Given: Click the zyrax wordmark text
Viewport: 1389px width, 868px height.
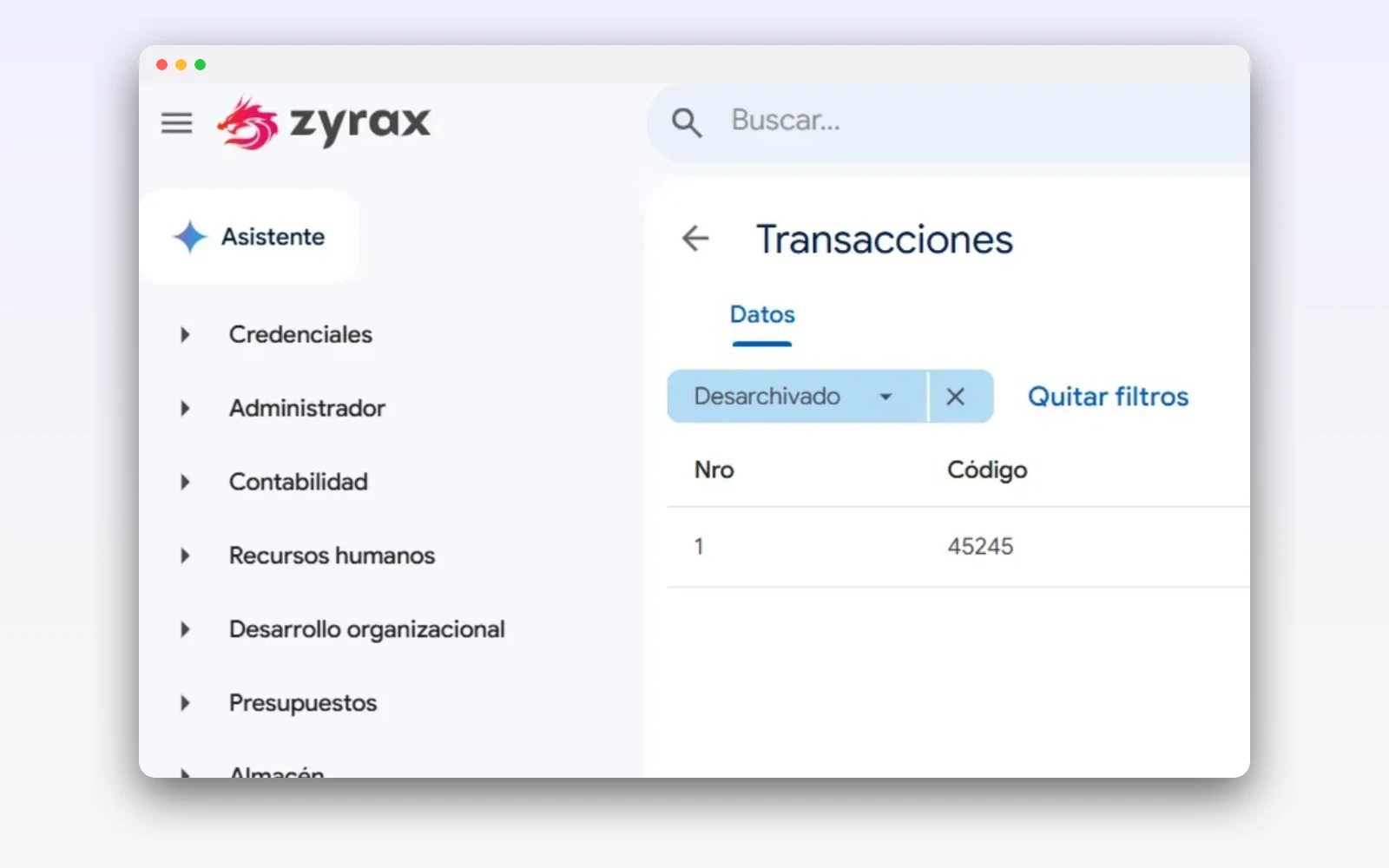Looking at the screenshot, I should point(360,124).
